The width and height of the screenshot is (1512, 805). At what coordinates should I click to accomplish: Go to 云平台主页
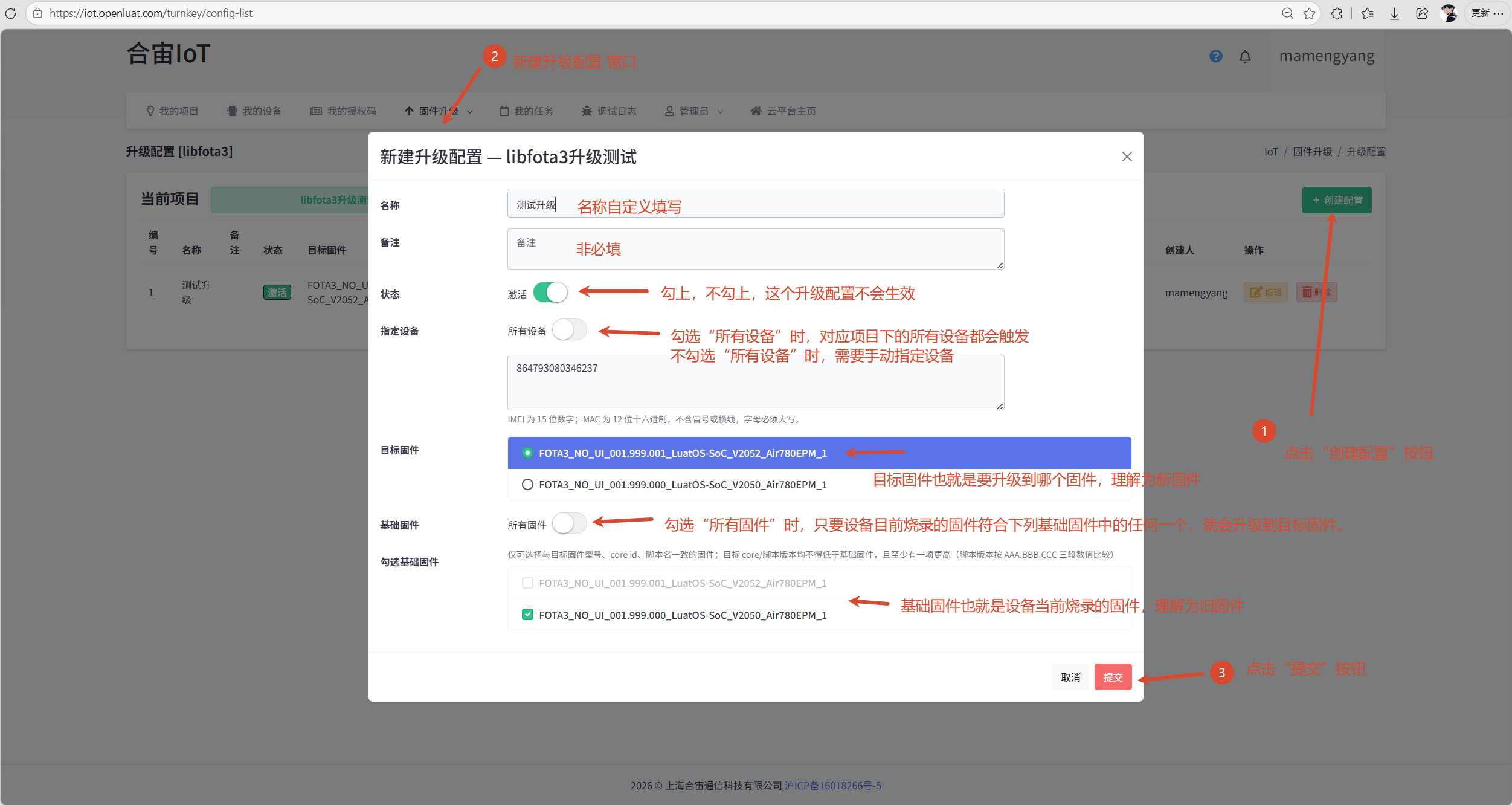[783, 111]
